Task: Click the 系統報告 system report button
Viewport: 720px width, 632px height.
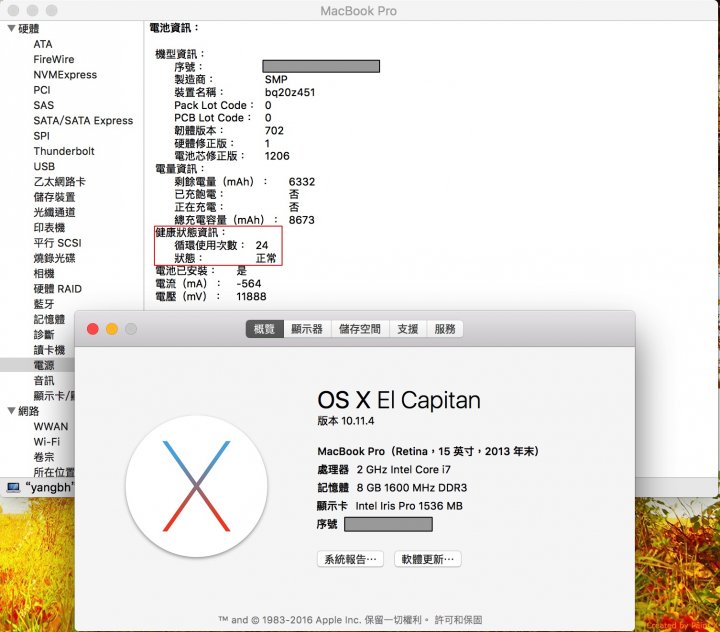Action: pos(350,559)
